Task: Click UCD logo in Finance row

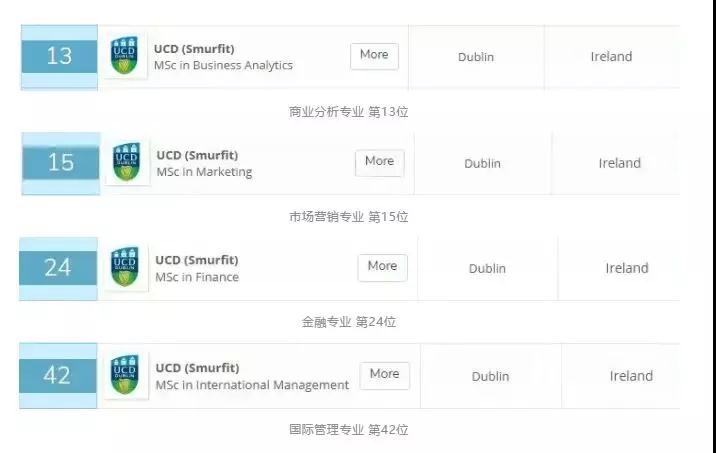Action: click(x=126, y=267)
